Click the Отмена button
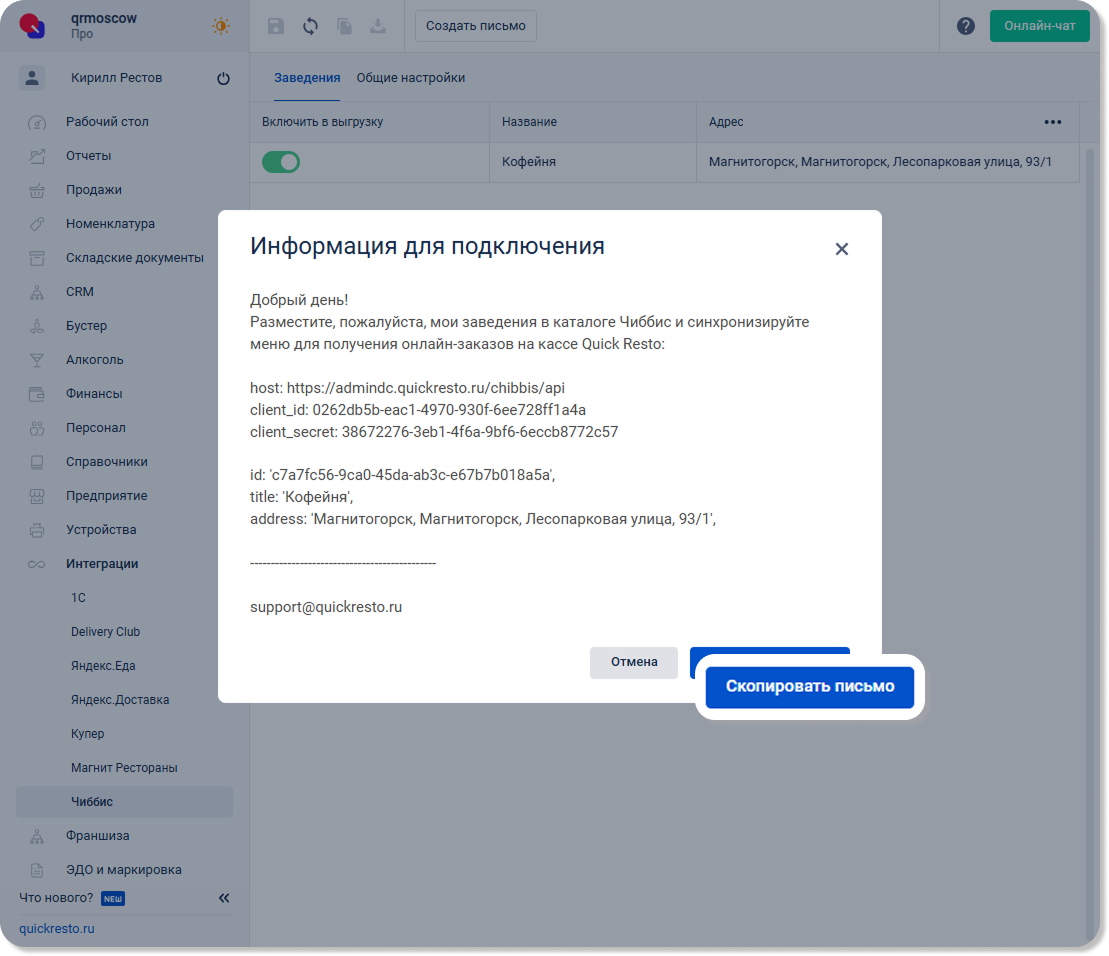 [x=634, y=662]
